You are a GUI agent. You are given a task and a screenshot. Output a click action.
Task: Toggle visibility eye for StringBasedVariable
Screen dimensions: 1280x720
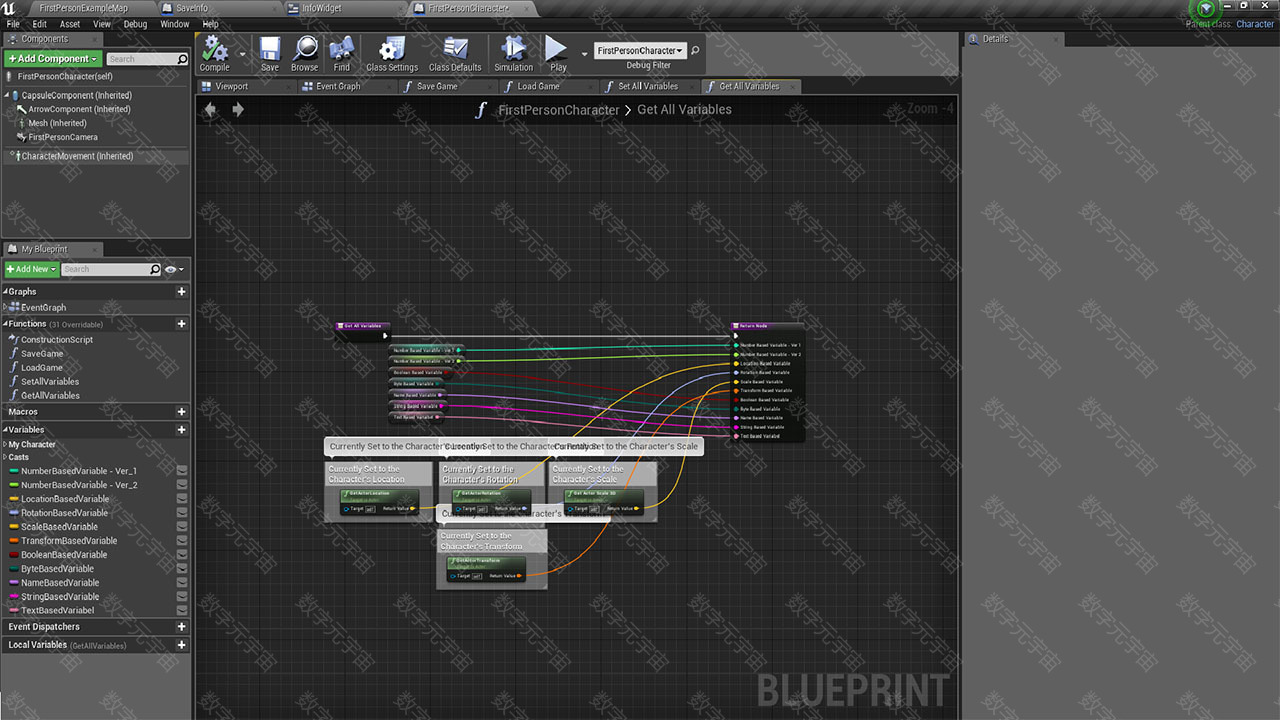pos(182,597)
